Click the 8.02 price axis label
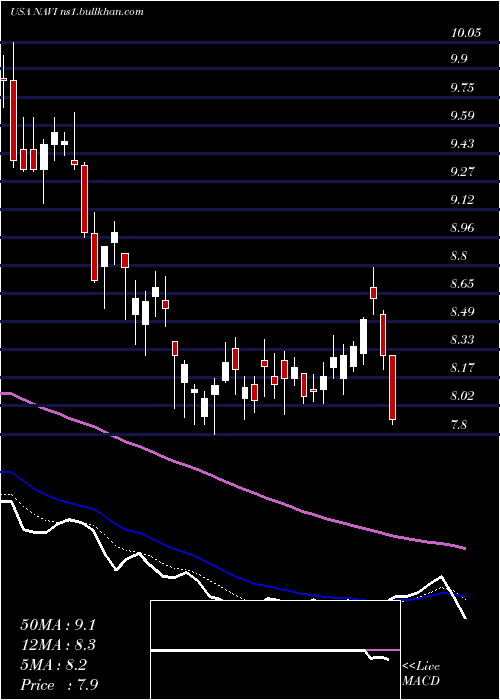 pos(462,396)
